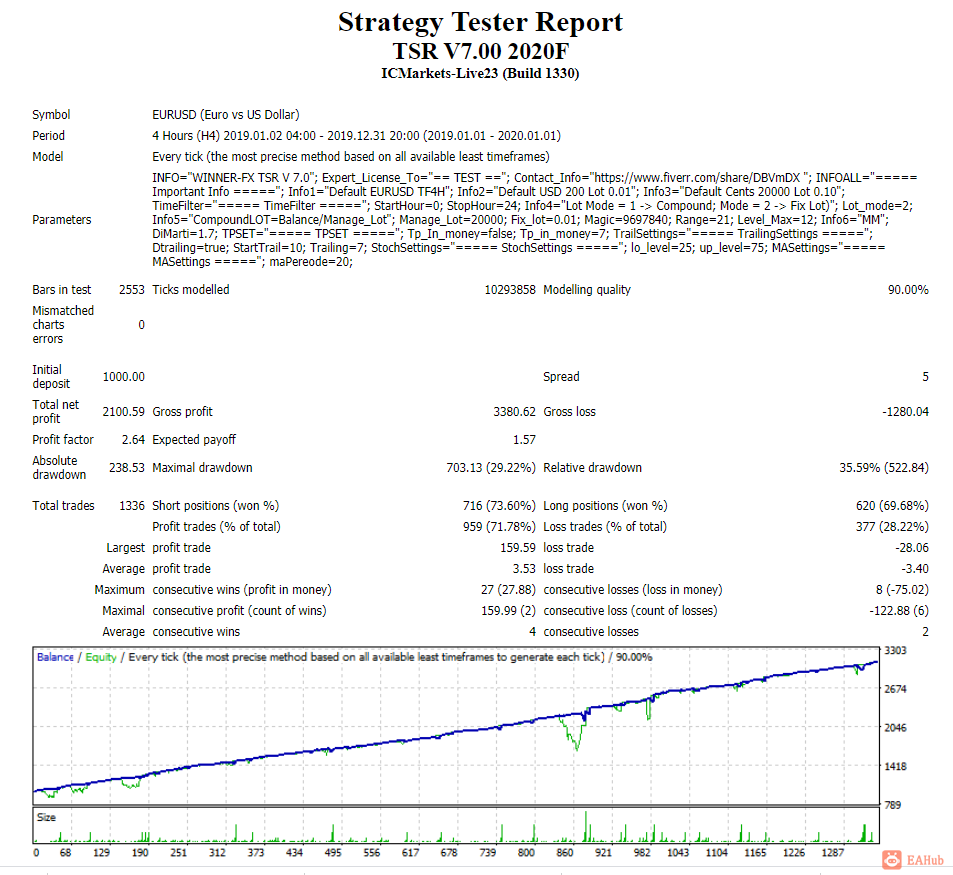Click the Strategy Tester Report title
The height and width of the screenshot is (875, 953).
click(x=480, y=22)
